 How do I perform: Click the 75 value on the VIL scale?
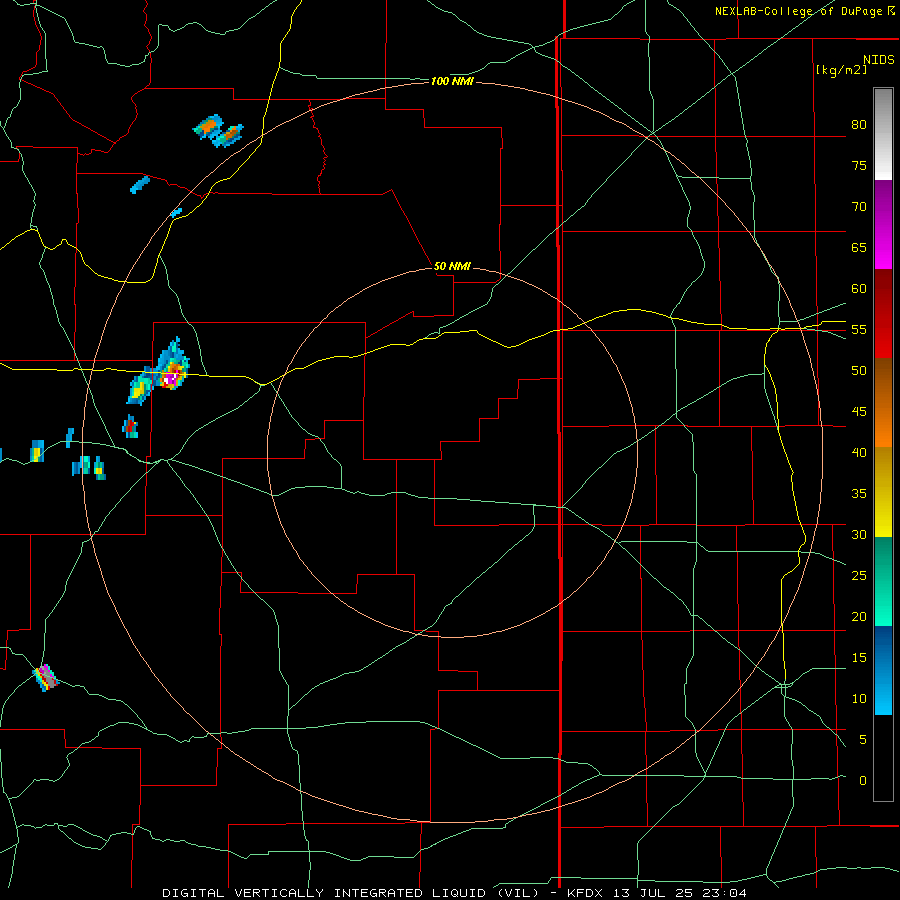(859, 165)
